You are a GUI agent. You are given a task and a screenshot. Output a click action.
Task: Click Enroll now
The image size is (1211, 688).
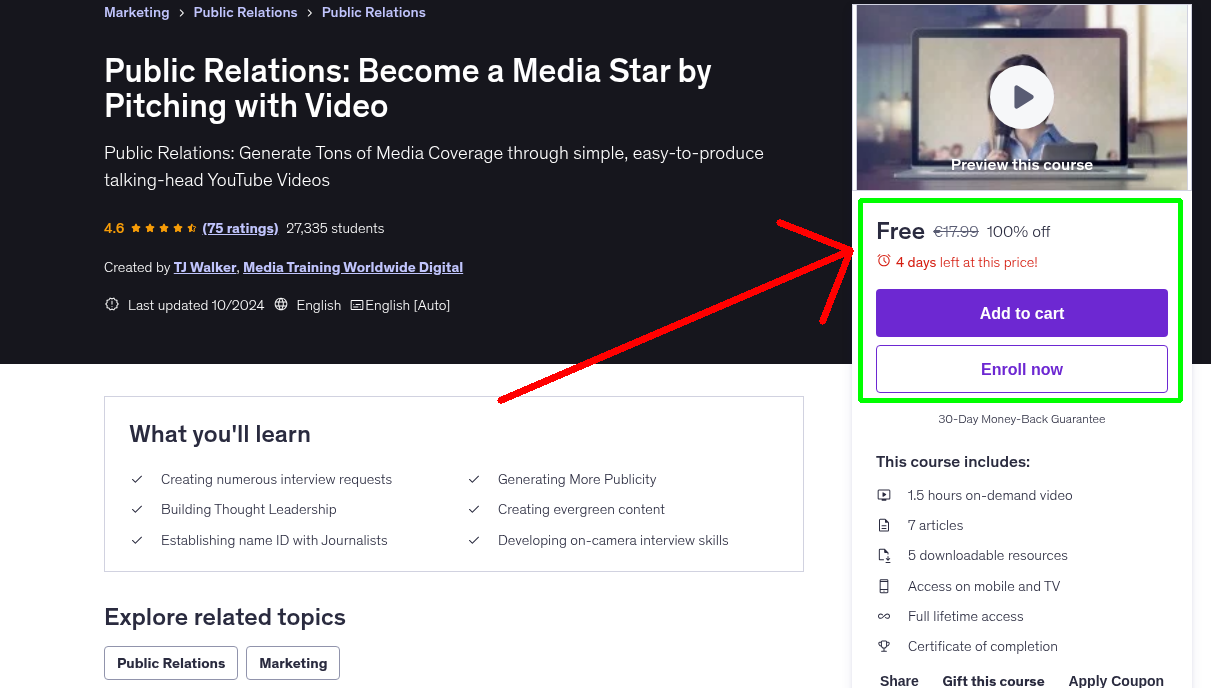pos(1021,369)
